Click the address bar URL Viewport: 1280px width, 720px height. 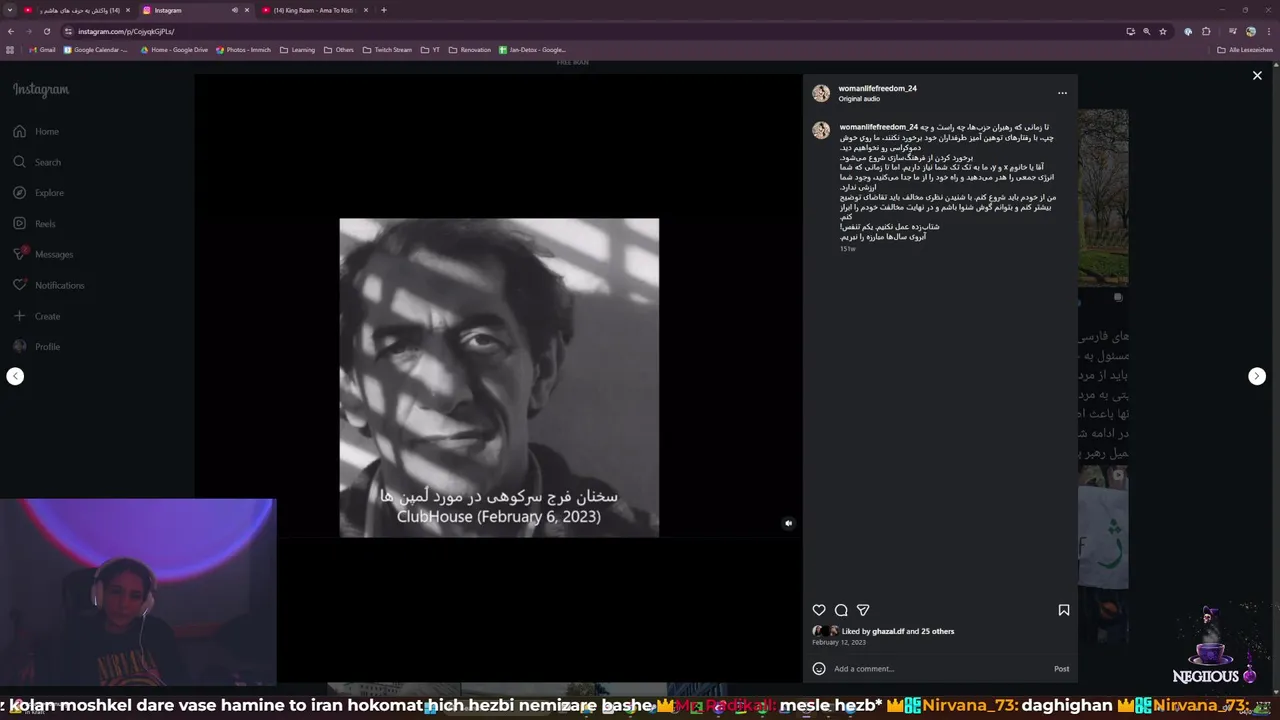[126, 31]
